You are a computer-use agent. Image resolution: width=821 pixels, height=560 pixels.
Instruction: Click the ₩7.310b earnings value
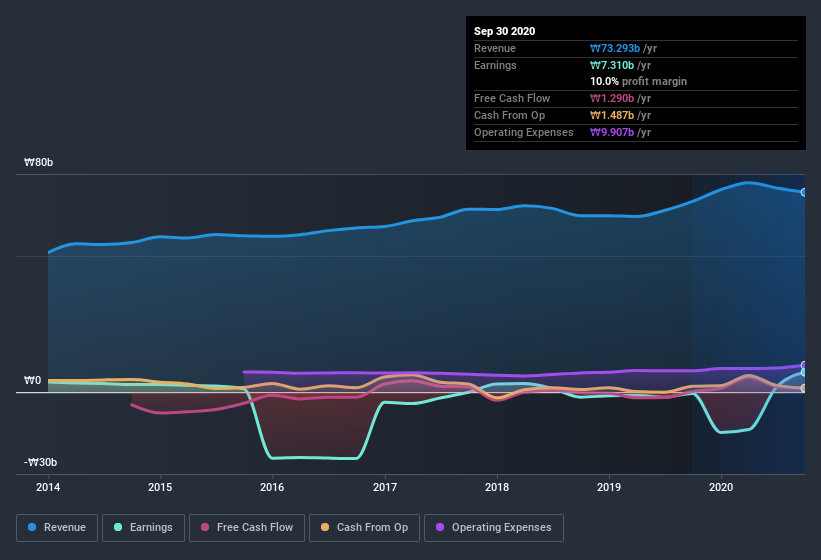[612, 65]
